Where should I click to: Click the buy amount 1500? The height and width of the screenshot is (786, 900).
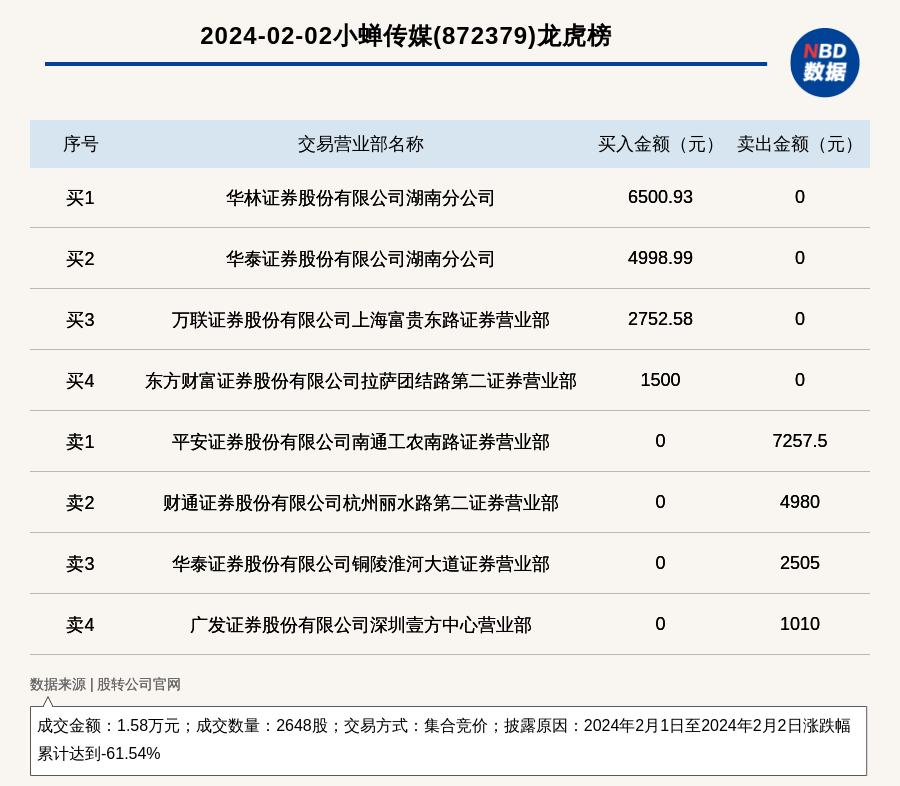point(660,380)
